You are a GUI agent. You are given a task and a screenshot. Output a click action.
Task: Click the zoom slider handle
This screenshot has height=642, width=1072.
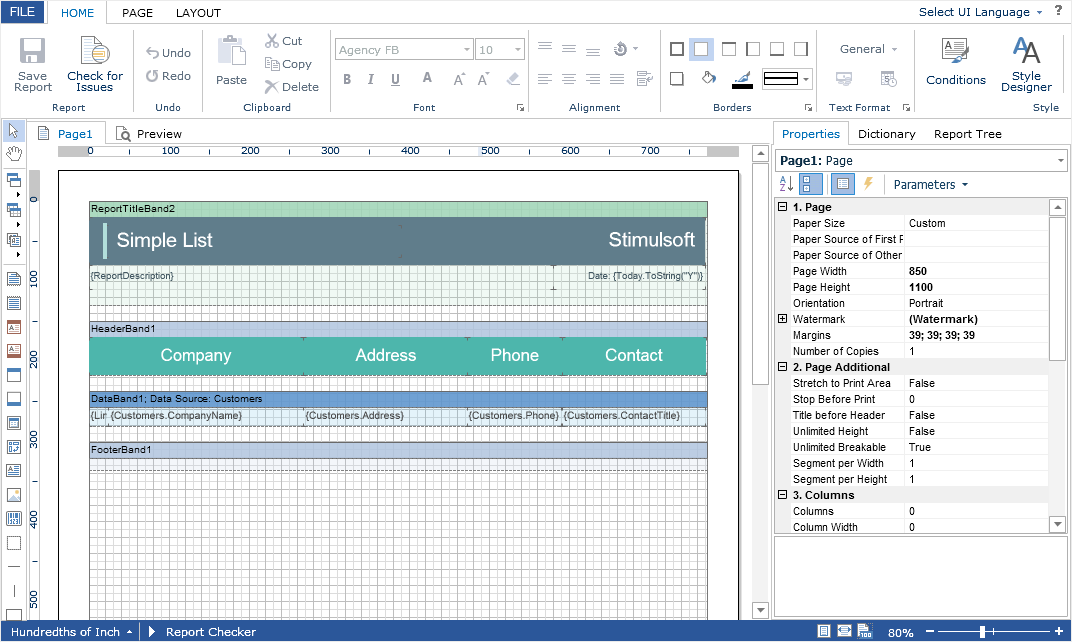pos(982,632)
